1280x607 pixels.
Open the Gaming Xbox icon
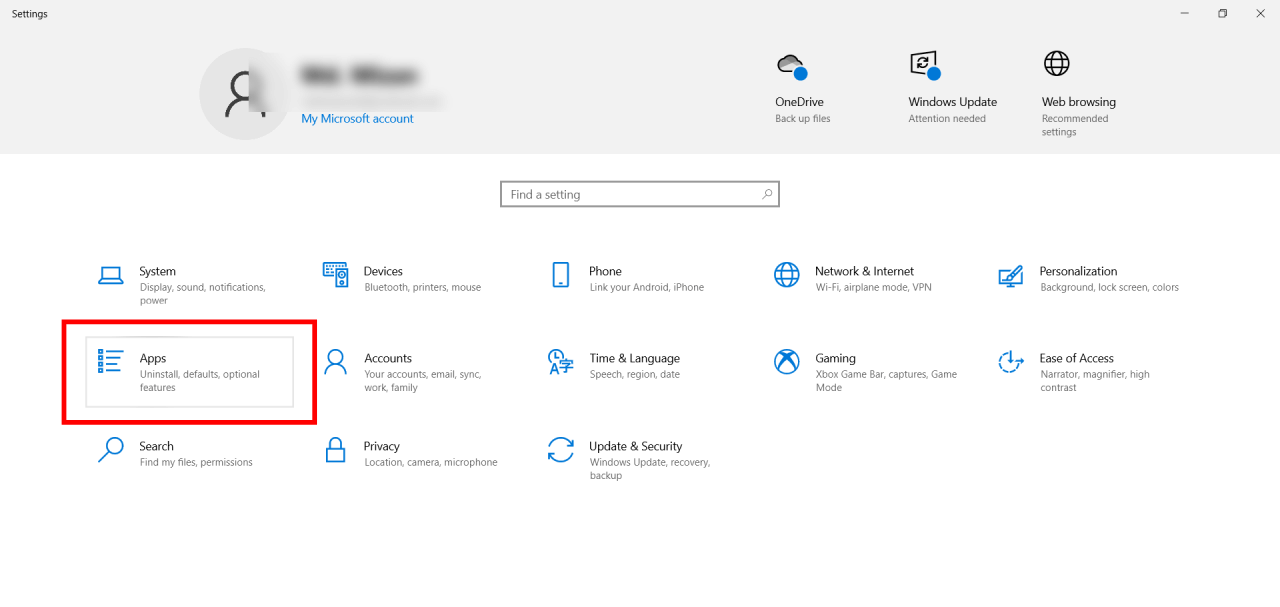[787, 362]
